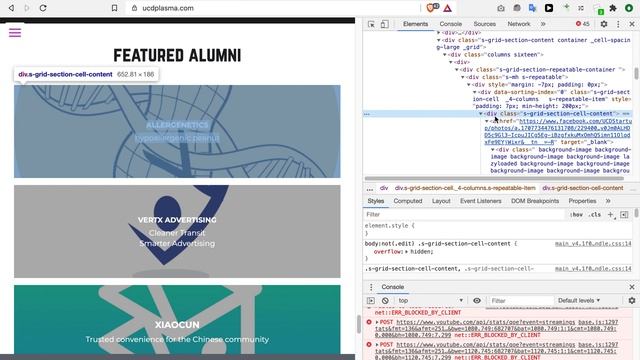Toggle the :hov element state panel

click(x=576, y=214)
